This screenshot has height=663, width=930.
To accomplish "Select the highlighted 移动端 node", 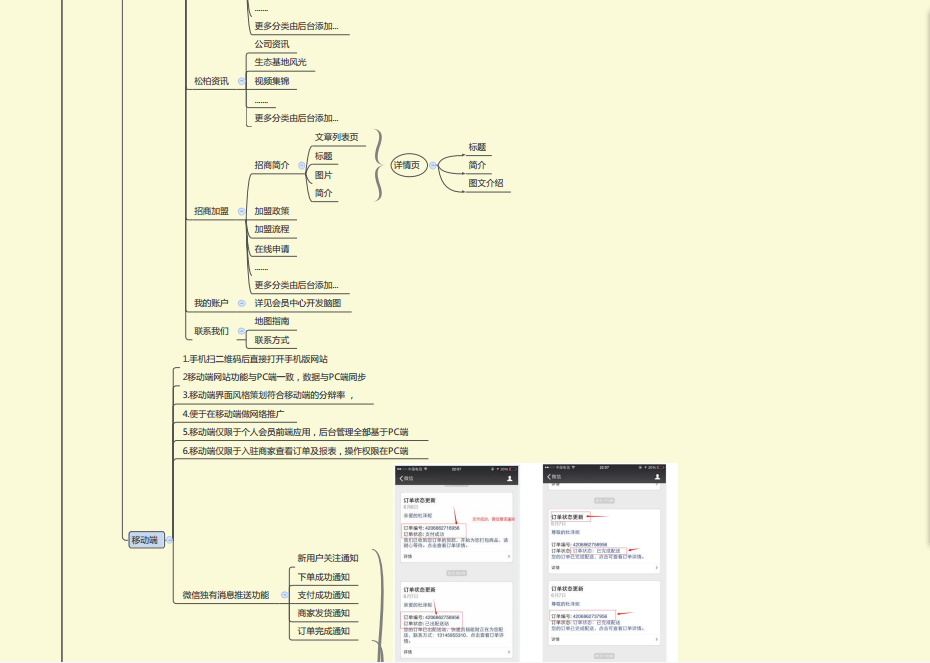I will [x=144, y=540].
